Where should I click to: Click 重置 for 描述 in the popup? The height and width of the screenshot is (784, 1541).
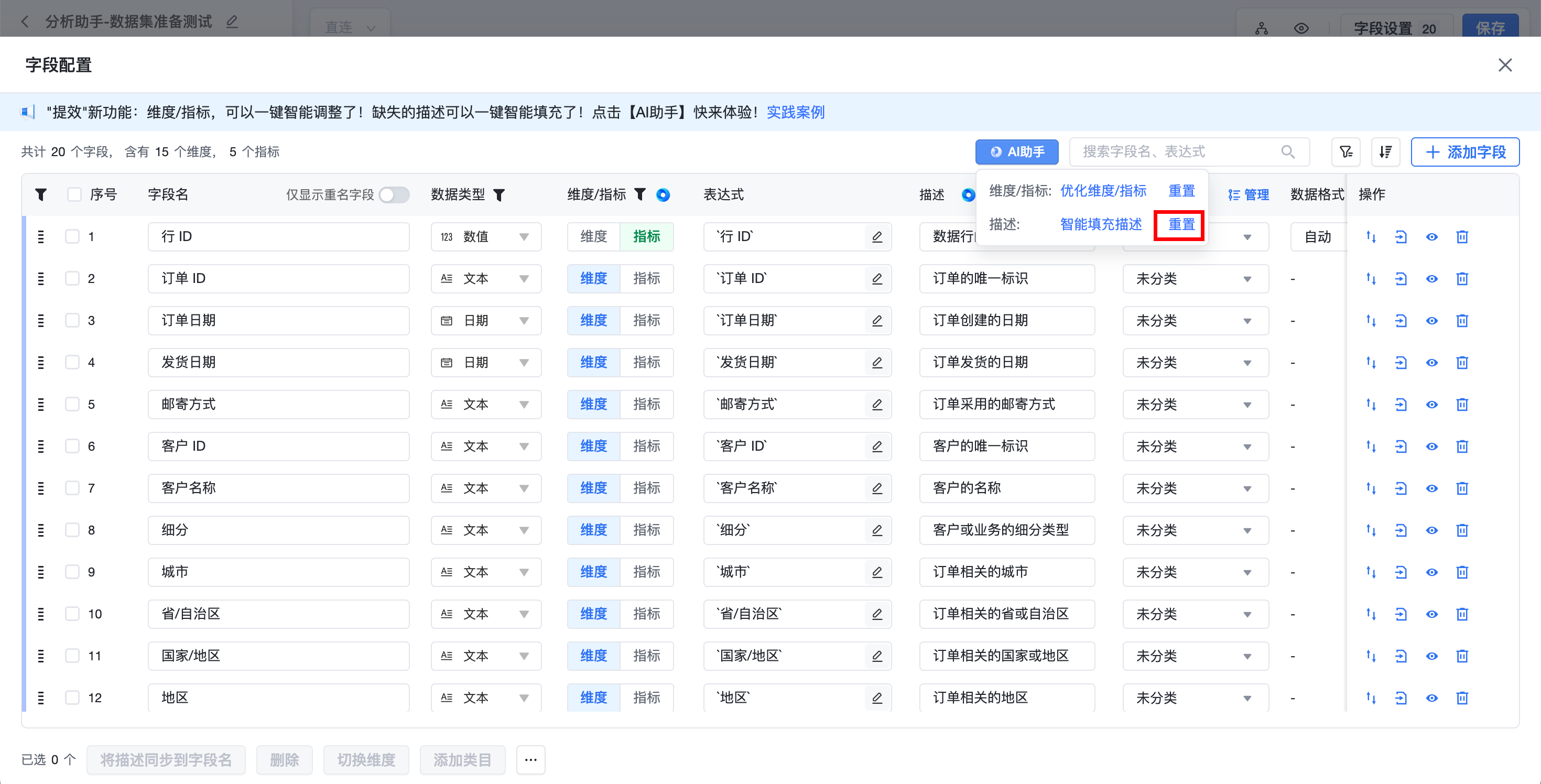(x=1181, y=224)
